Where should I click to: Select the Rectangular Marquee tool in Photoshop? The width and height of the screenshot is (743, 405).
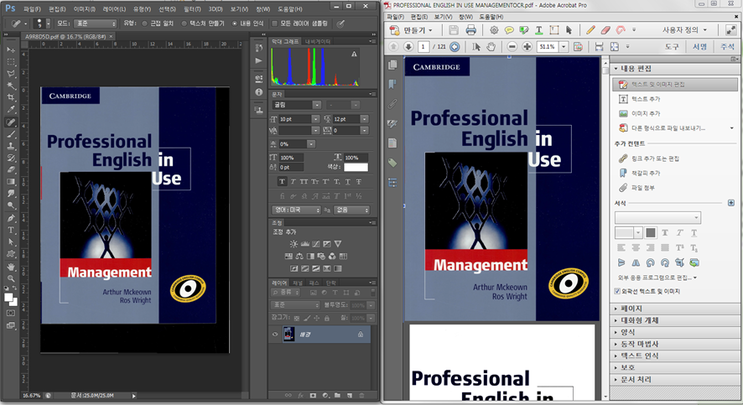10,62
